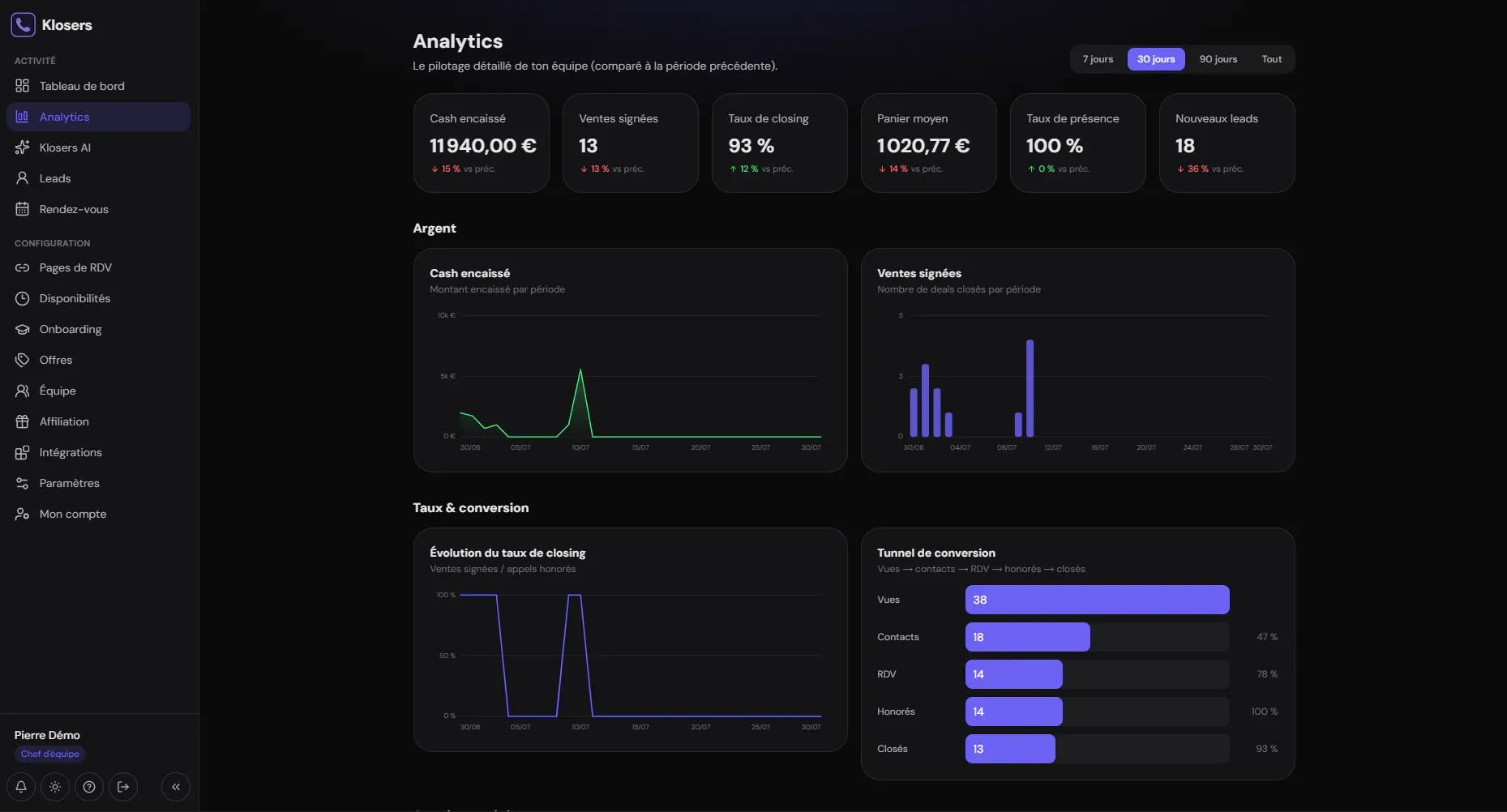Select the Tout period
The width and height of the screenshot is (1507, 812).
point(1272,59)
